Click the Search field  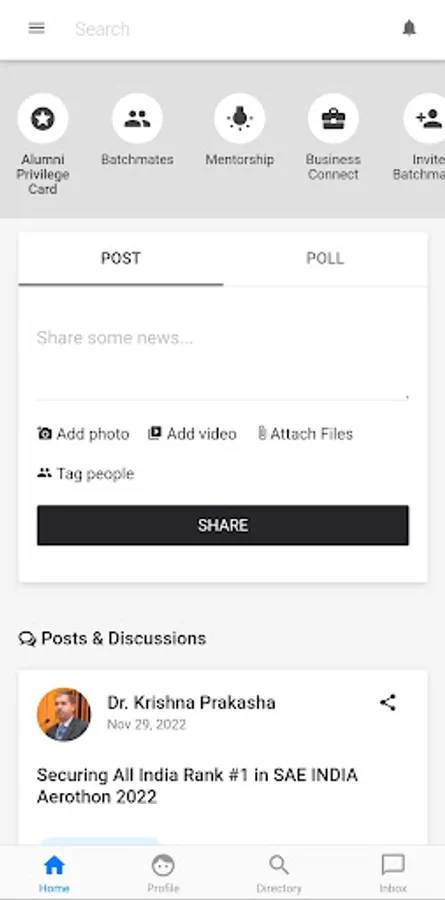coord(230,29)
